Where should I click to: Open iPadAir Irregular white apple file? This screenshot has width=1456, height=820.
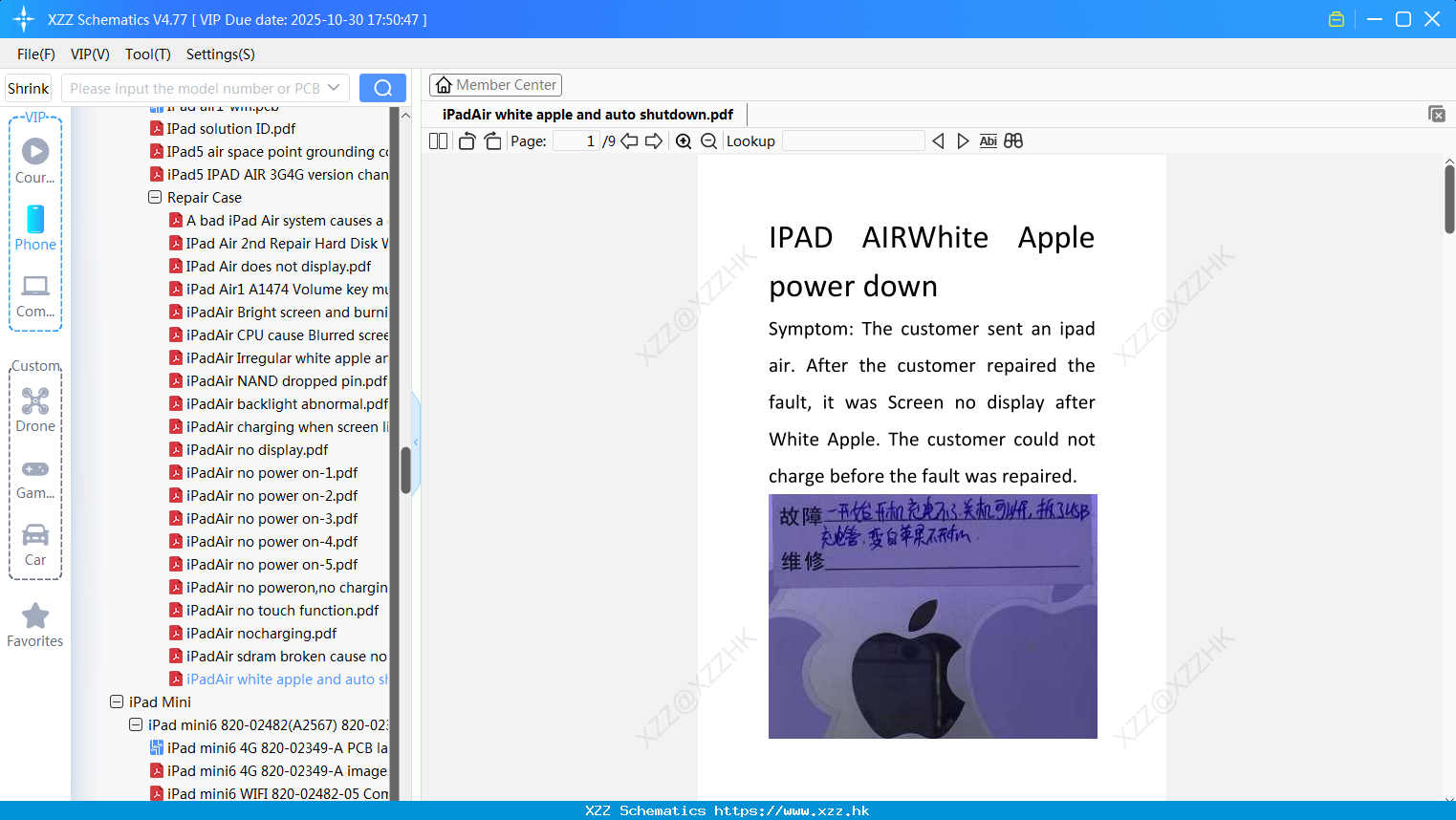(279, 358)
